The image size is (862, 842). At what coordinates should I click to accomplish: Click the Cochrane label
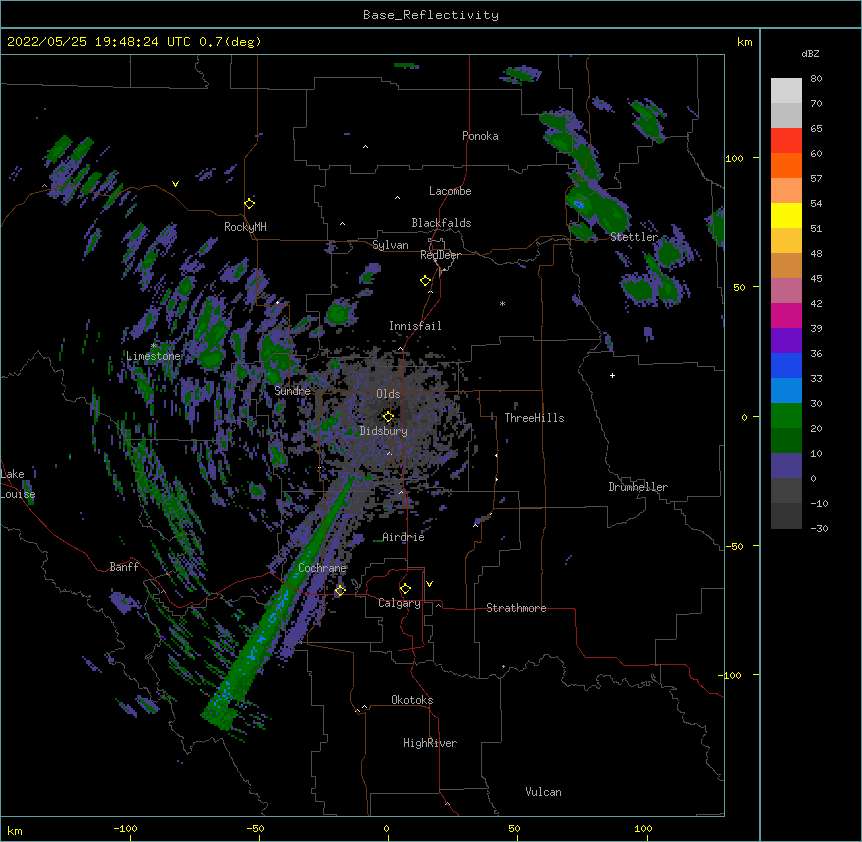point(322,568)
